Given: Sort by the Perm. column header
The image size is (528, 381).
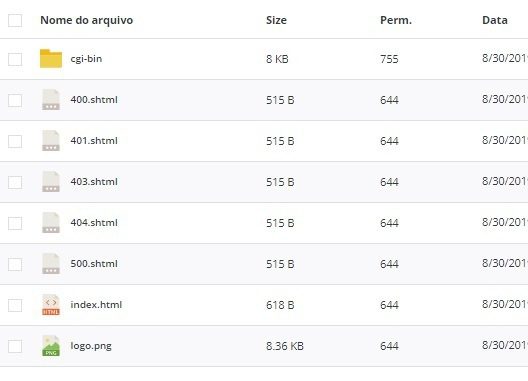Looking at the screenshot, I should (x=396, y=20).
